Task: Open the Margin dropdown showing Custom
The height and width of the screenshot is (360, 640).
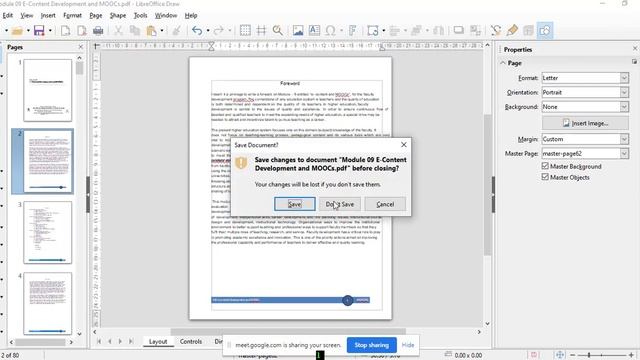Action: pyautogui.click(x=585, y=139)
